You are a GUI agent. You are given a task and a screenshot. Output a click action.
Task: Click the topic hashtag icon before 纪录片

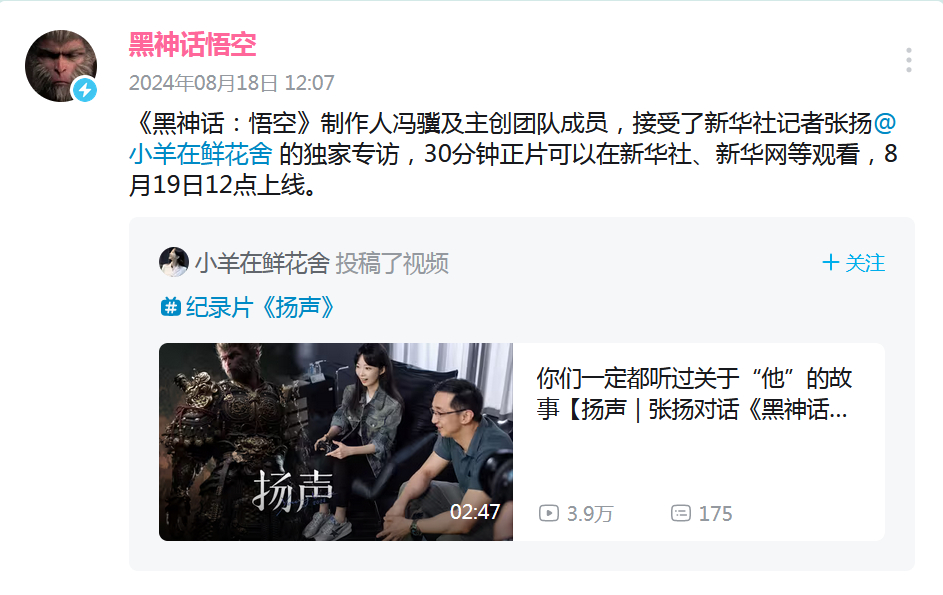click(x=171, y=307)
